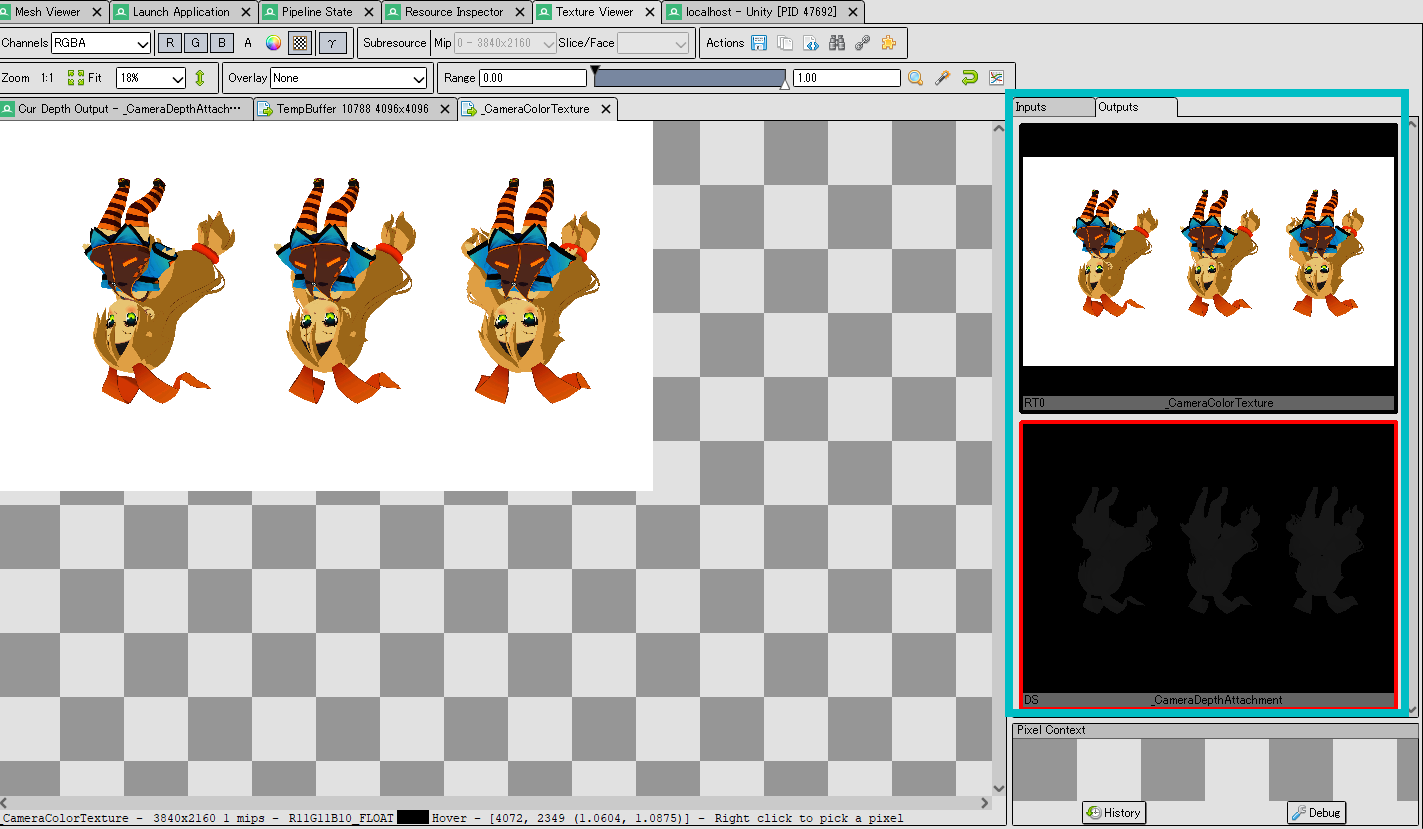Click the History button in Pixel Context
This screenshot has width=1423, height=829.
[1114, 813]
